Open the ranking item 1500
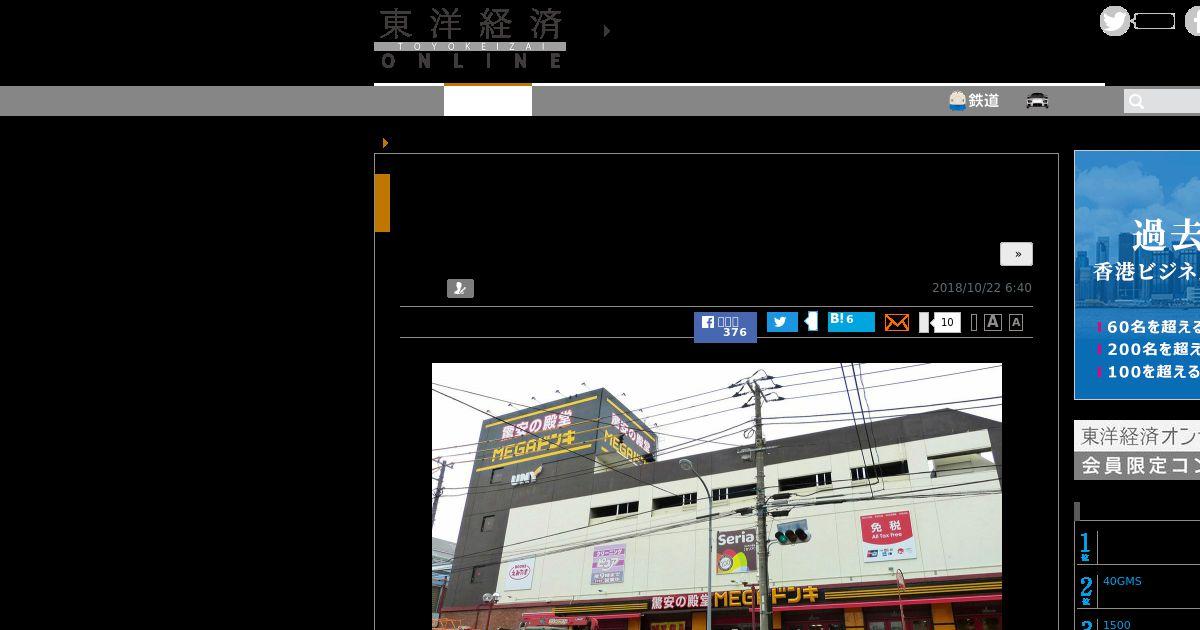The width and height of the screenshot is (1200, 630). 1117,625
